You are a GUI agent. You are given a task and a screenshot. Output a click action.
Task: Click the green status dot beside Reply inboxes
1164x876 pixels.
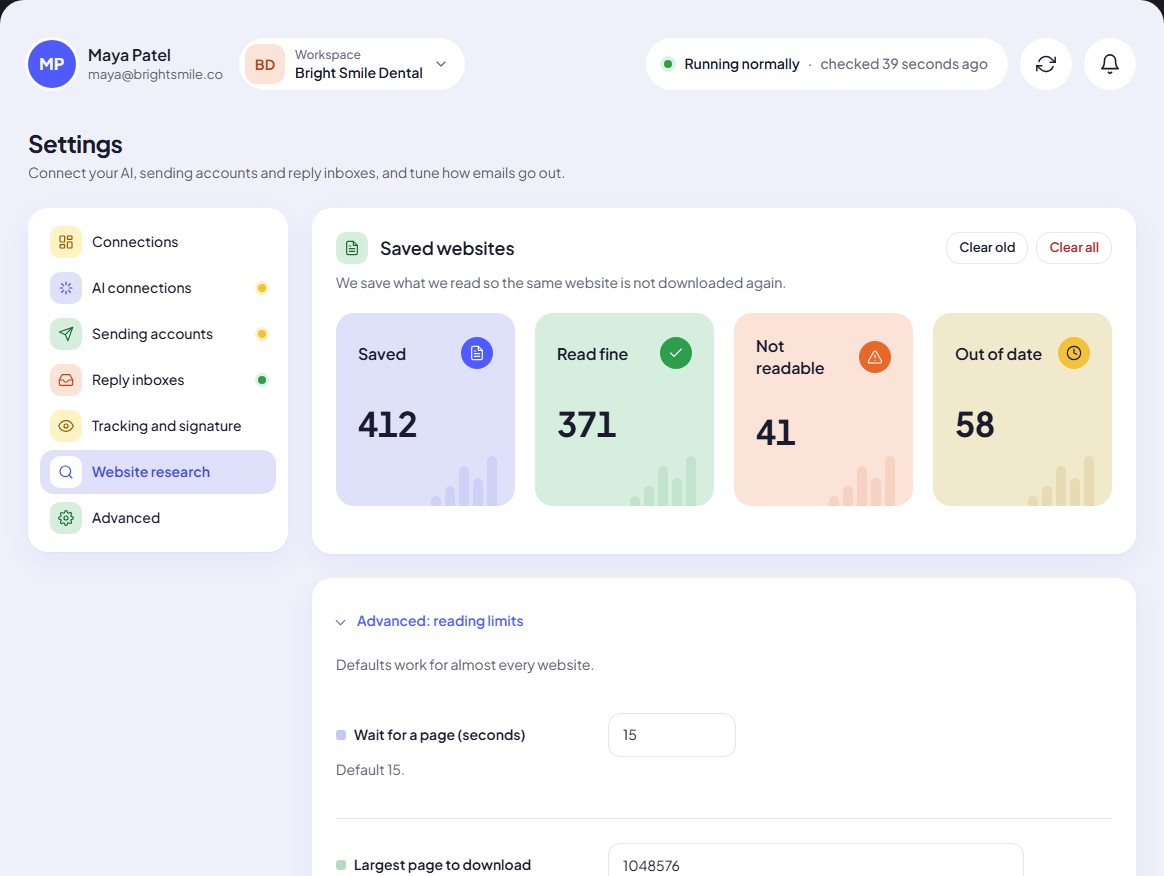261,380
